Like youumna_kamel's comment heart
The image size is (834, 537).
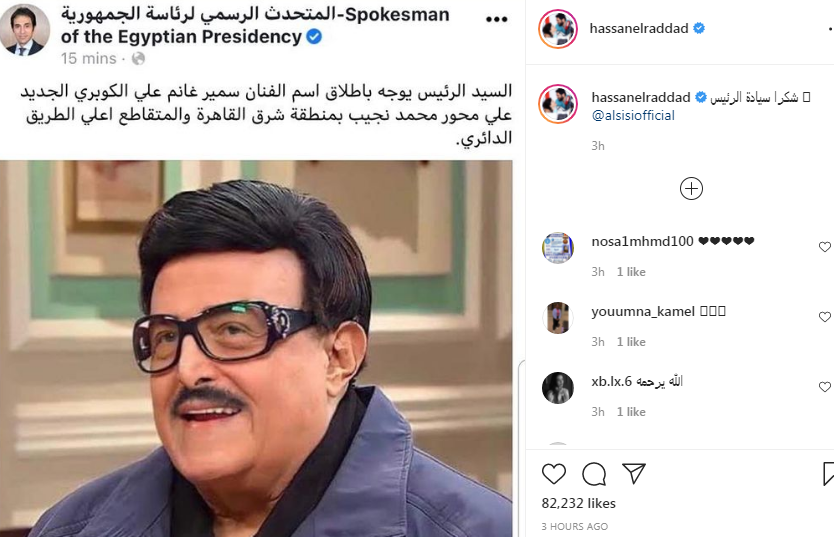click(824, 317)
